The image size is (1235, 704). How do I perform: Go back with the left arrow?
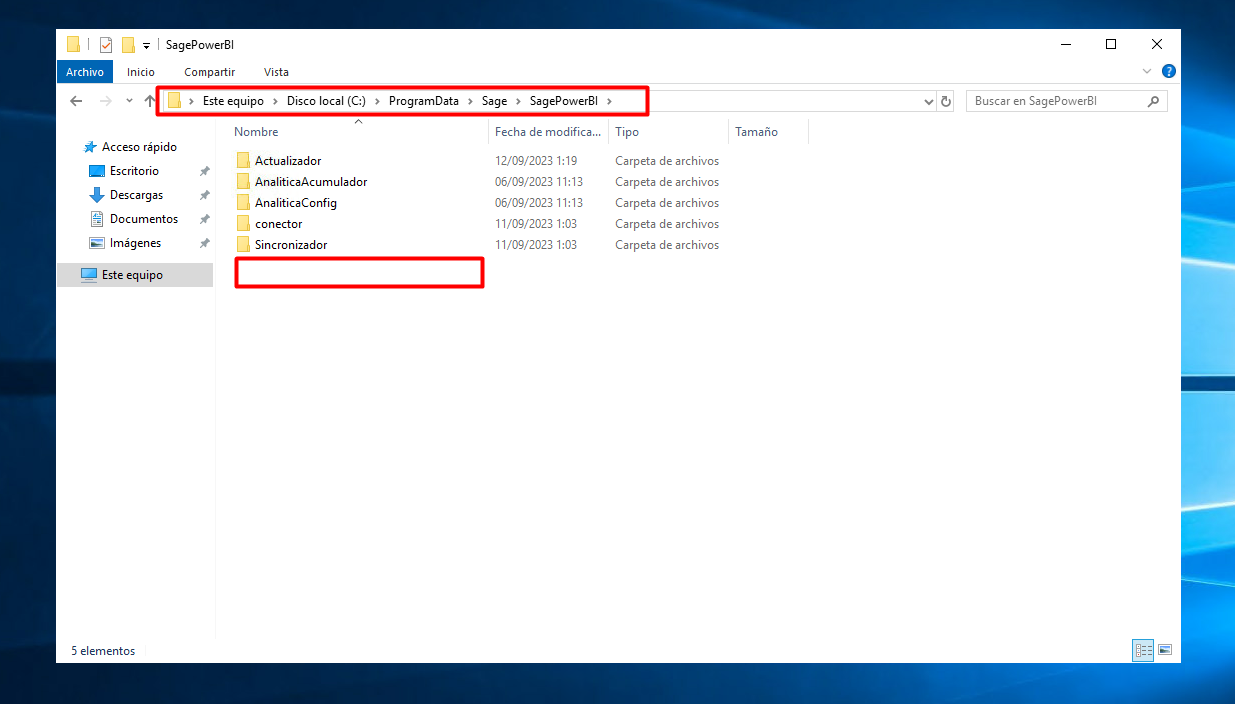76,101
